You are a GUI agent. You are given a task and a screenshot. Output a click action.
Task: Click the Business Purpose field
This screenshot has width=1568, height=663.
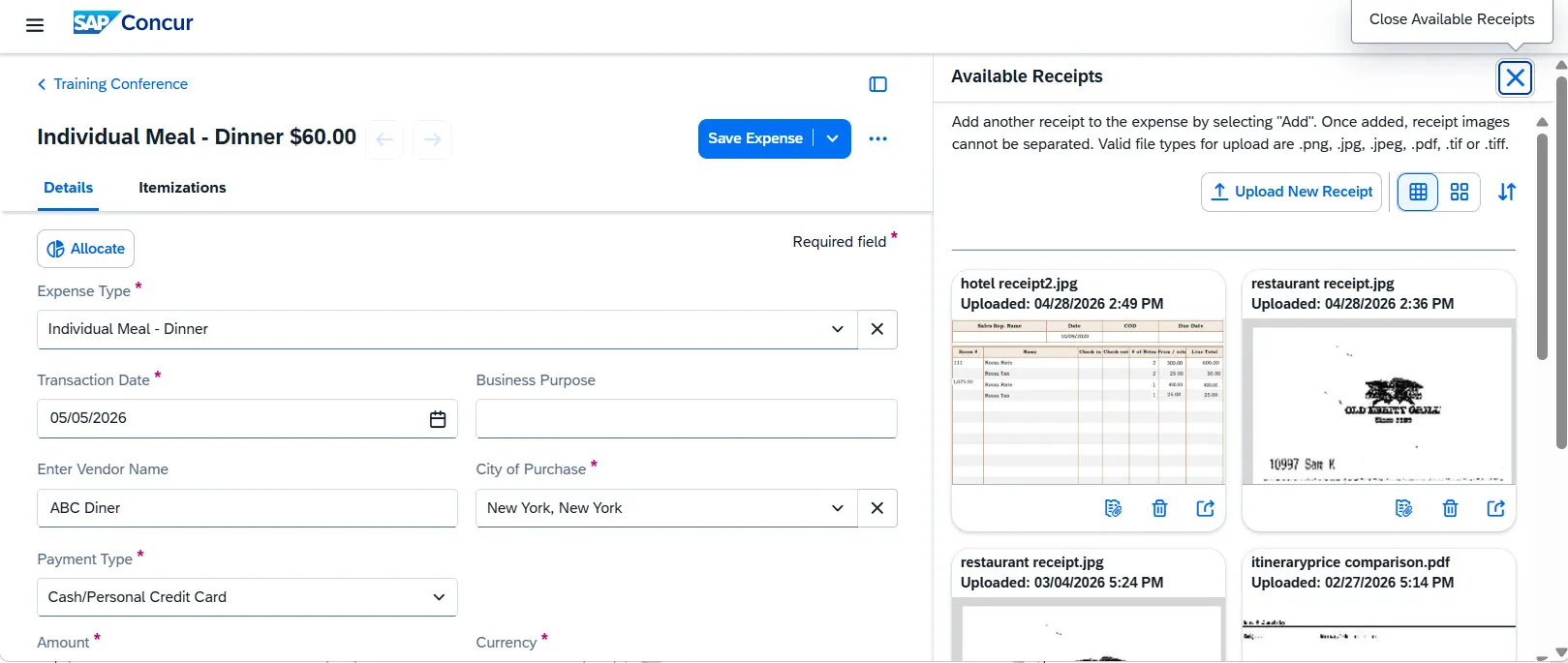point(687,419)
